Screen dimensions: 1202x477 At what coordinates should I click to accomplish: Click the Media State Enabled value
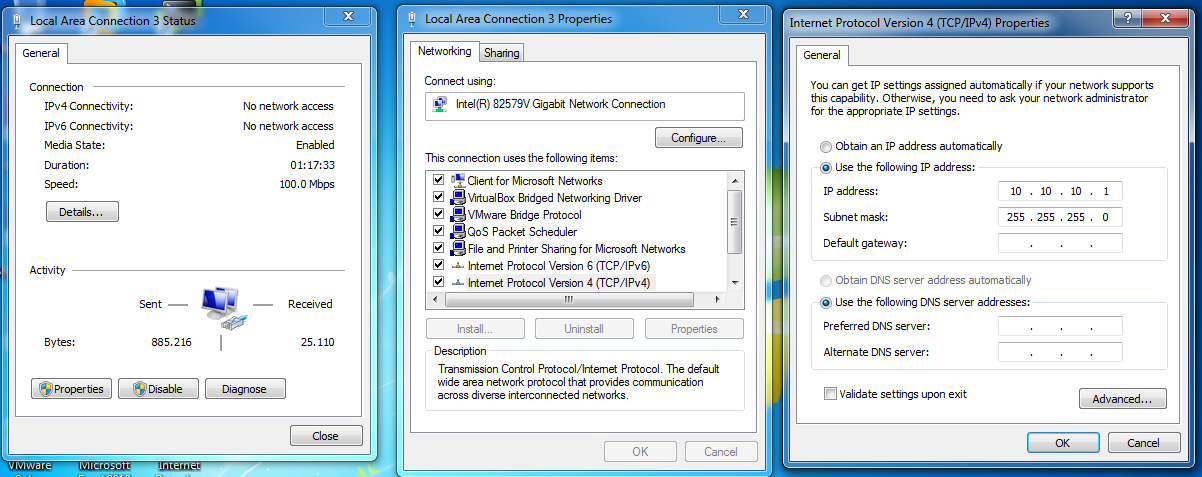[x=315, y=145]
